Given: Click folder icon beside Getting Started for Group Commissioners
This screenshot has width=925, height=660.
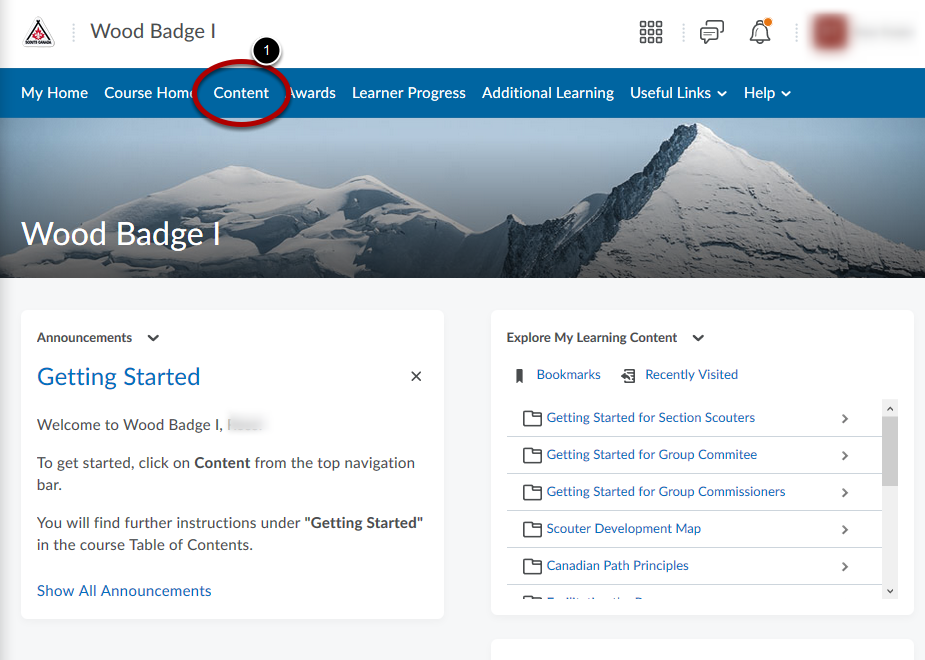Looking at the screenshot, I should 532,492.
